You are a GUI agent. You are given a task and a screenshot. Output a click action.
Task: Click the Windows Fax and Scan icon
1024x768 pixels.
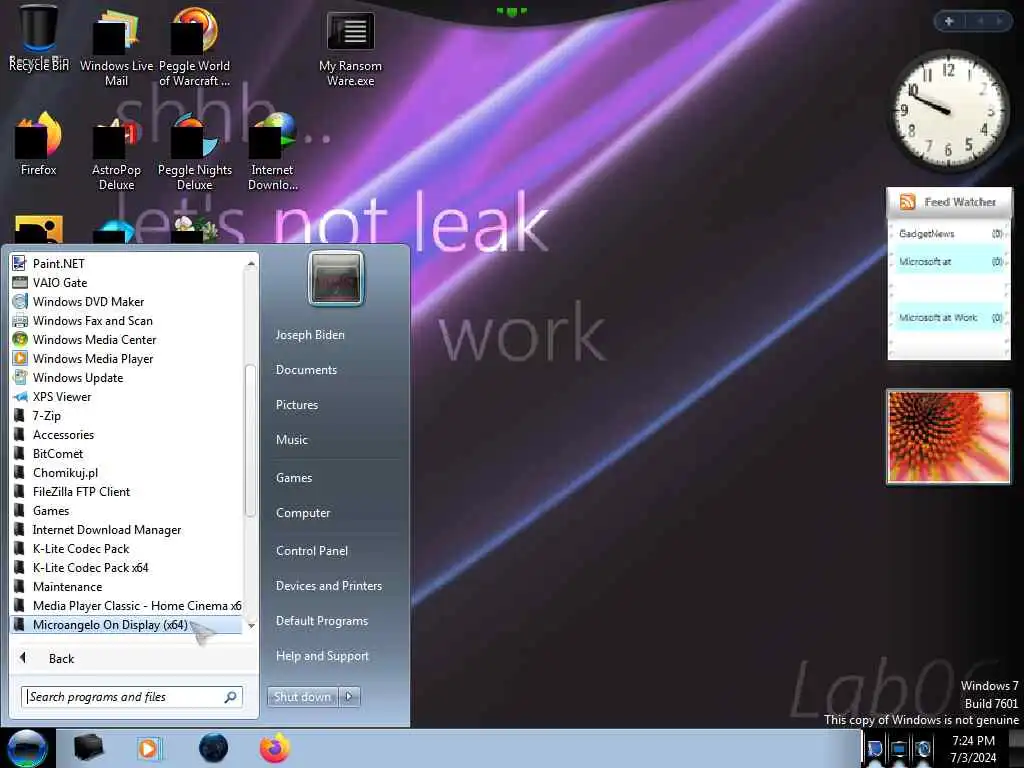[x=20, y=320]
